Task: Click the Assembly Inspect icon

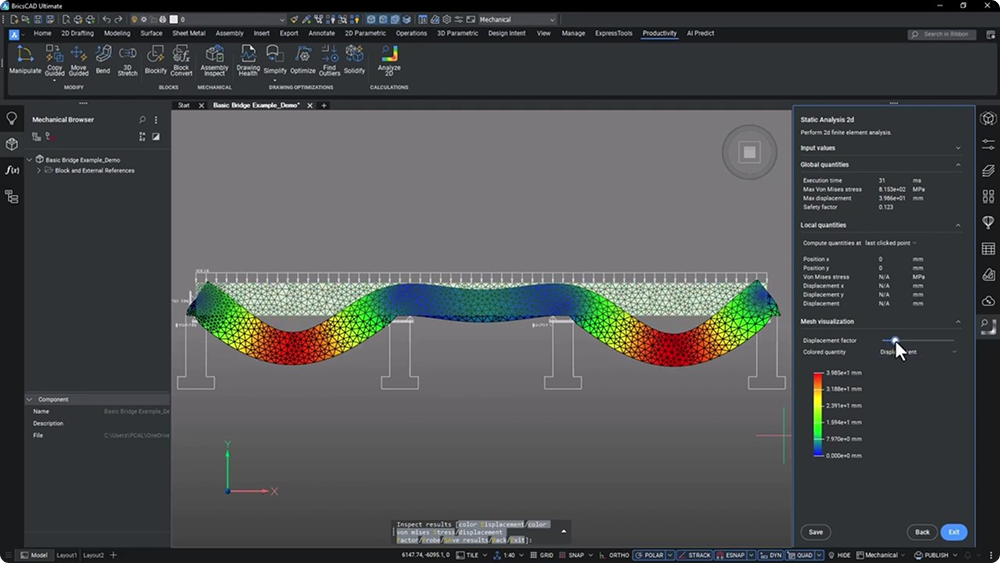Action: tap(214, 55)
